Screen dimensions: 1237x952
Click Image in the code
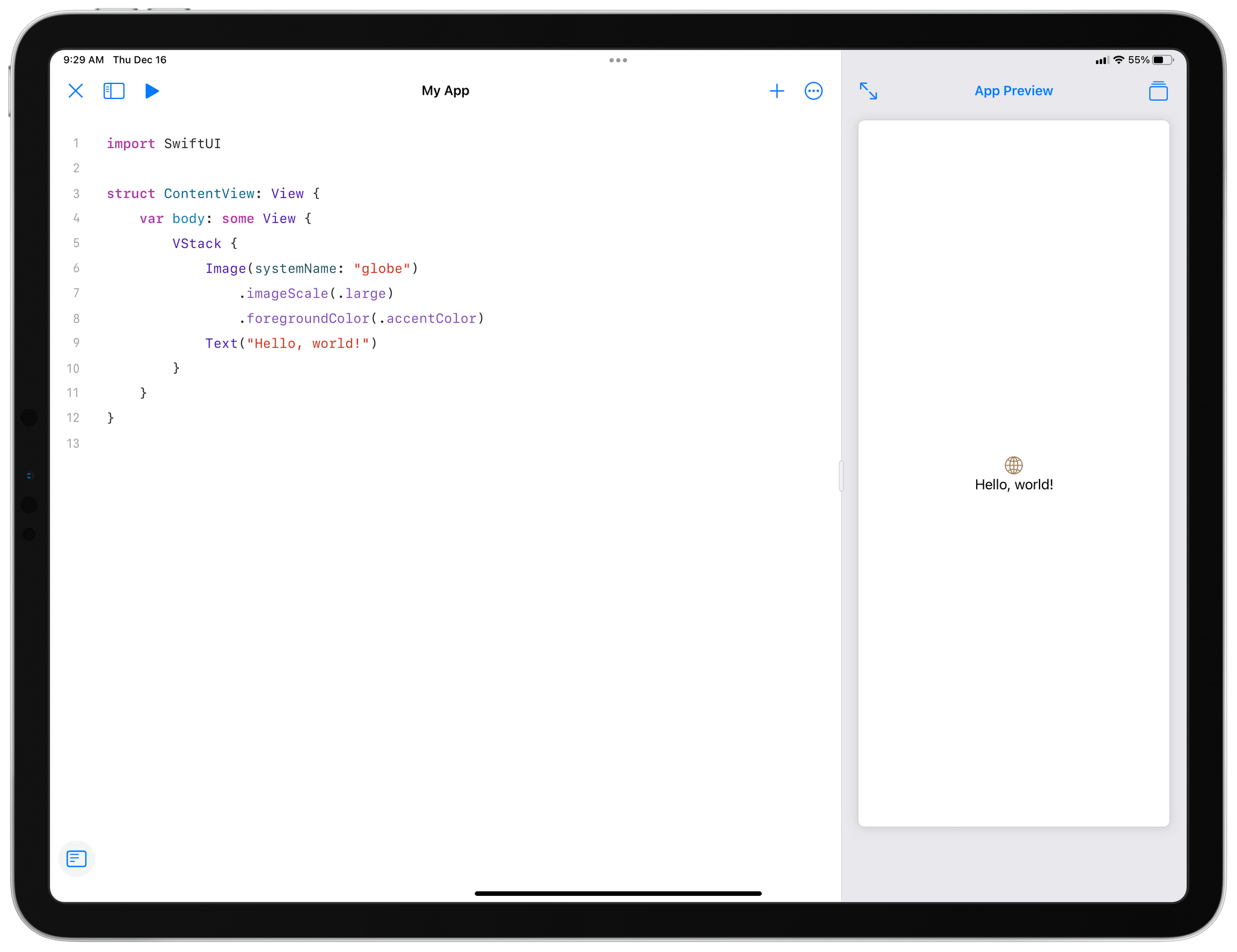[x=225, y=269]
